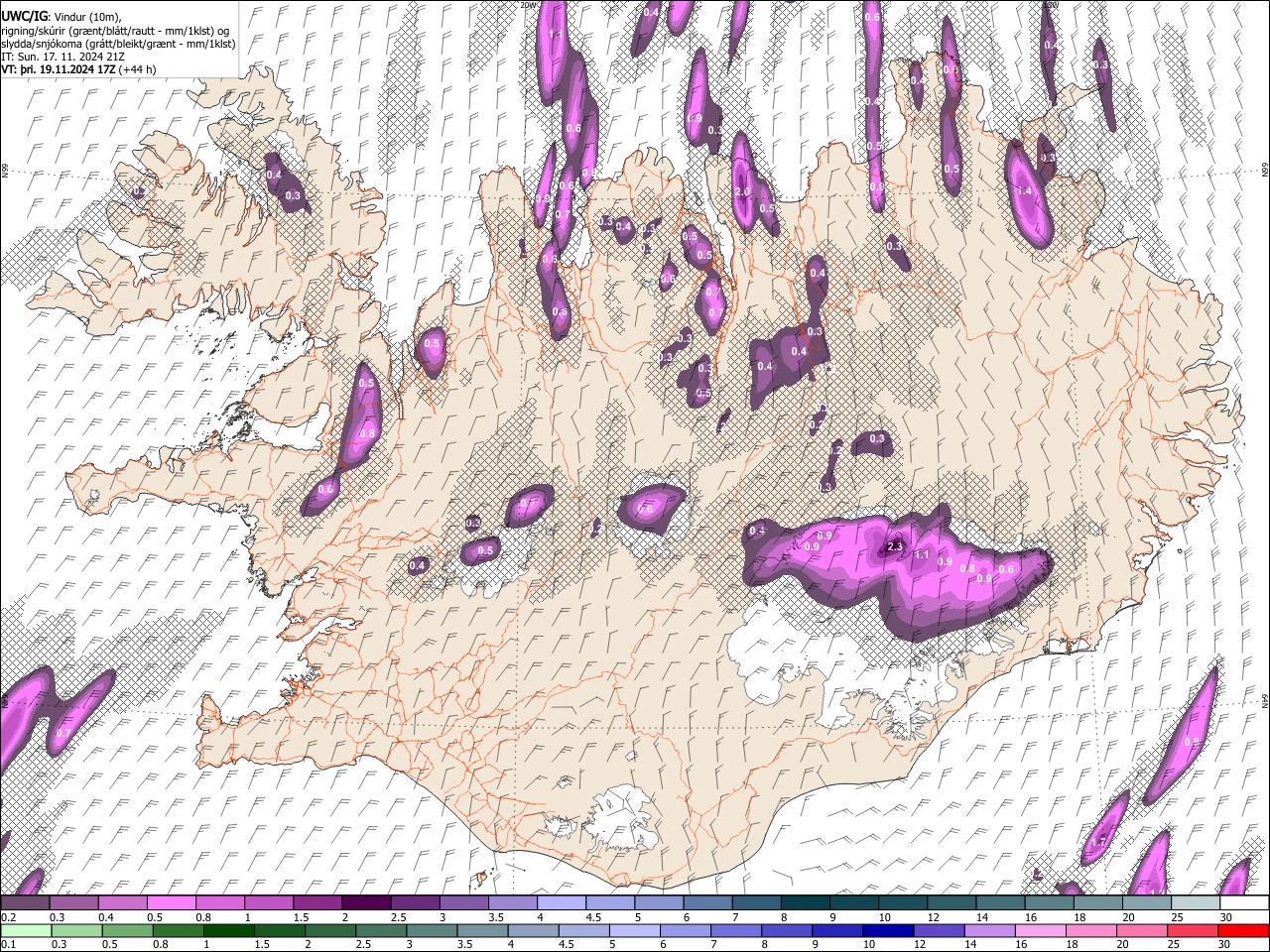Screen dimensions: 1270x952
Task: Click the white upper legend swatch after 30
Action: tap(1245, 903)
